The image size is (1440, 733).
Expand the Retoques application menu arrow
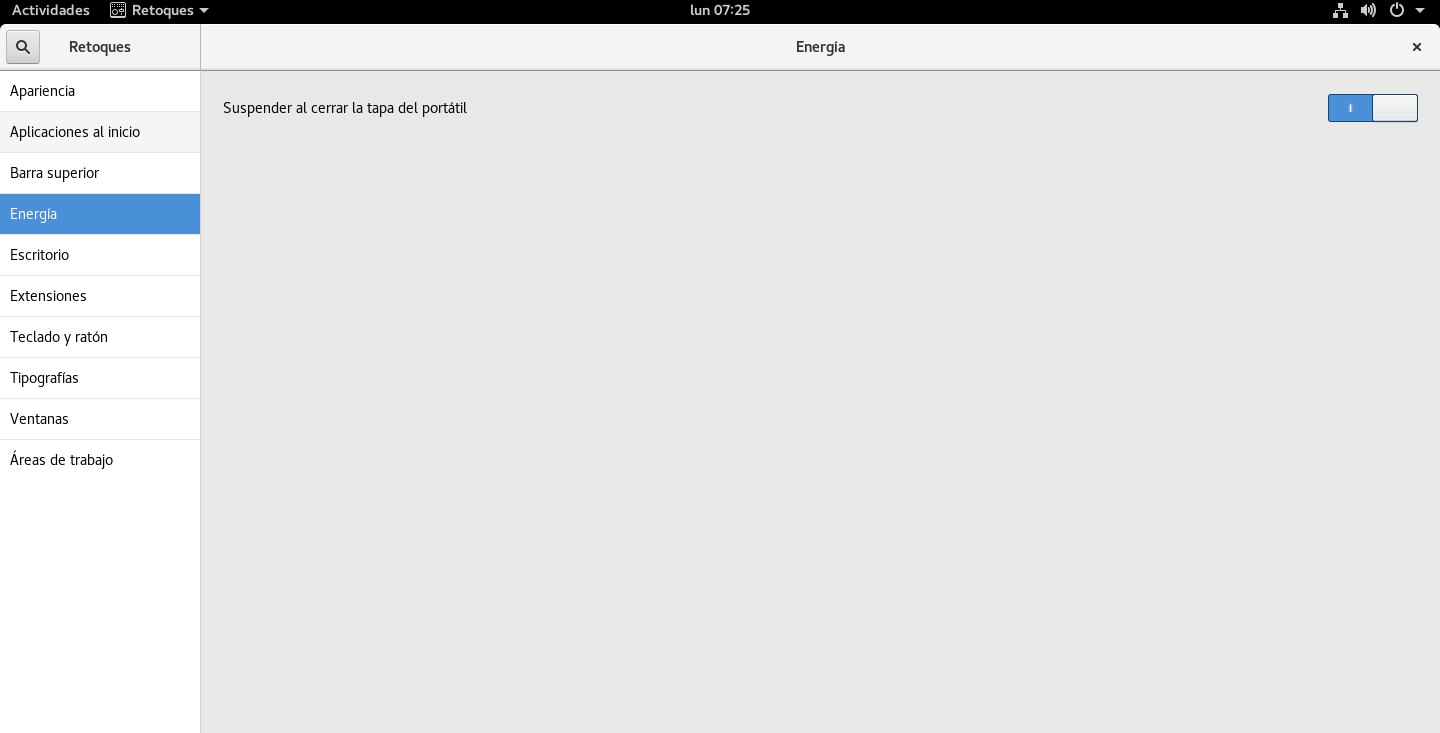point(204,11)
